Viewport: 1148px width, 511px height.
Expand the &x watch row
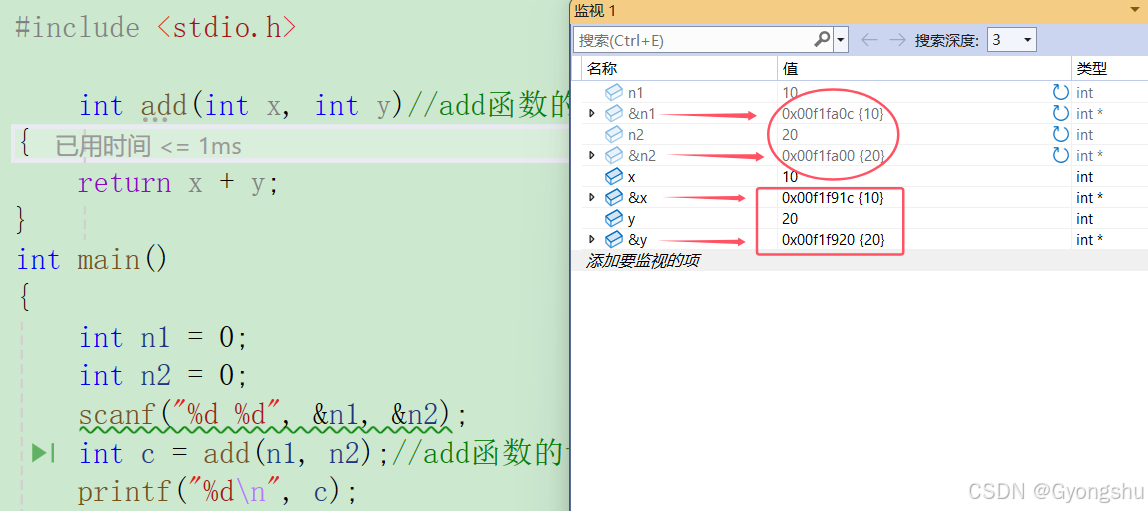(x=592, y=198)
